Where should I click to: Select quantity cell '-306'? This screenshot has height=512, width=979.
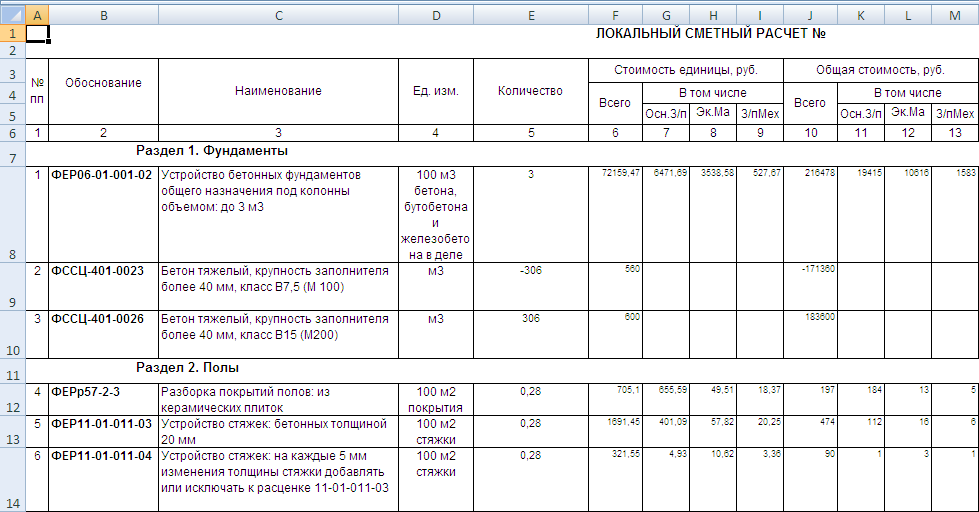[531, 287]
